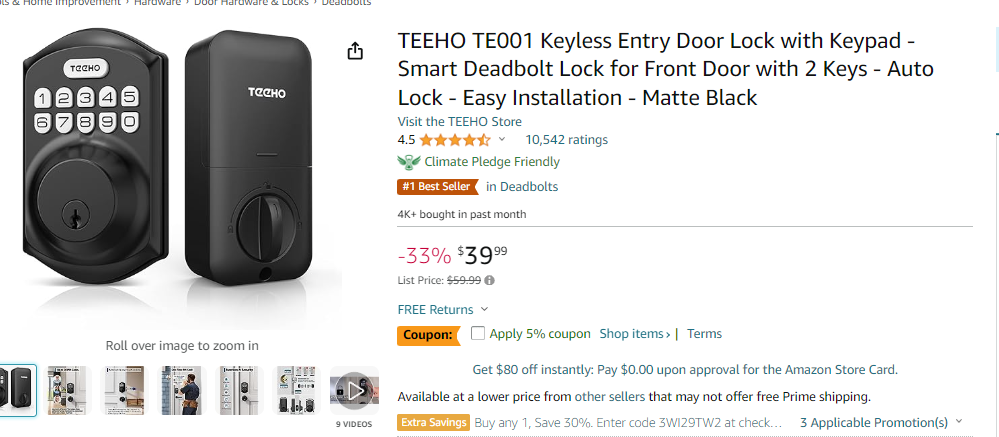Open the coupon Terms link

704,333
